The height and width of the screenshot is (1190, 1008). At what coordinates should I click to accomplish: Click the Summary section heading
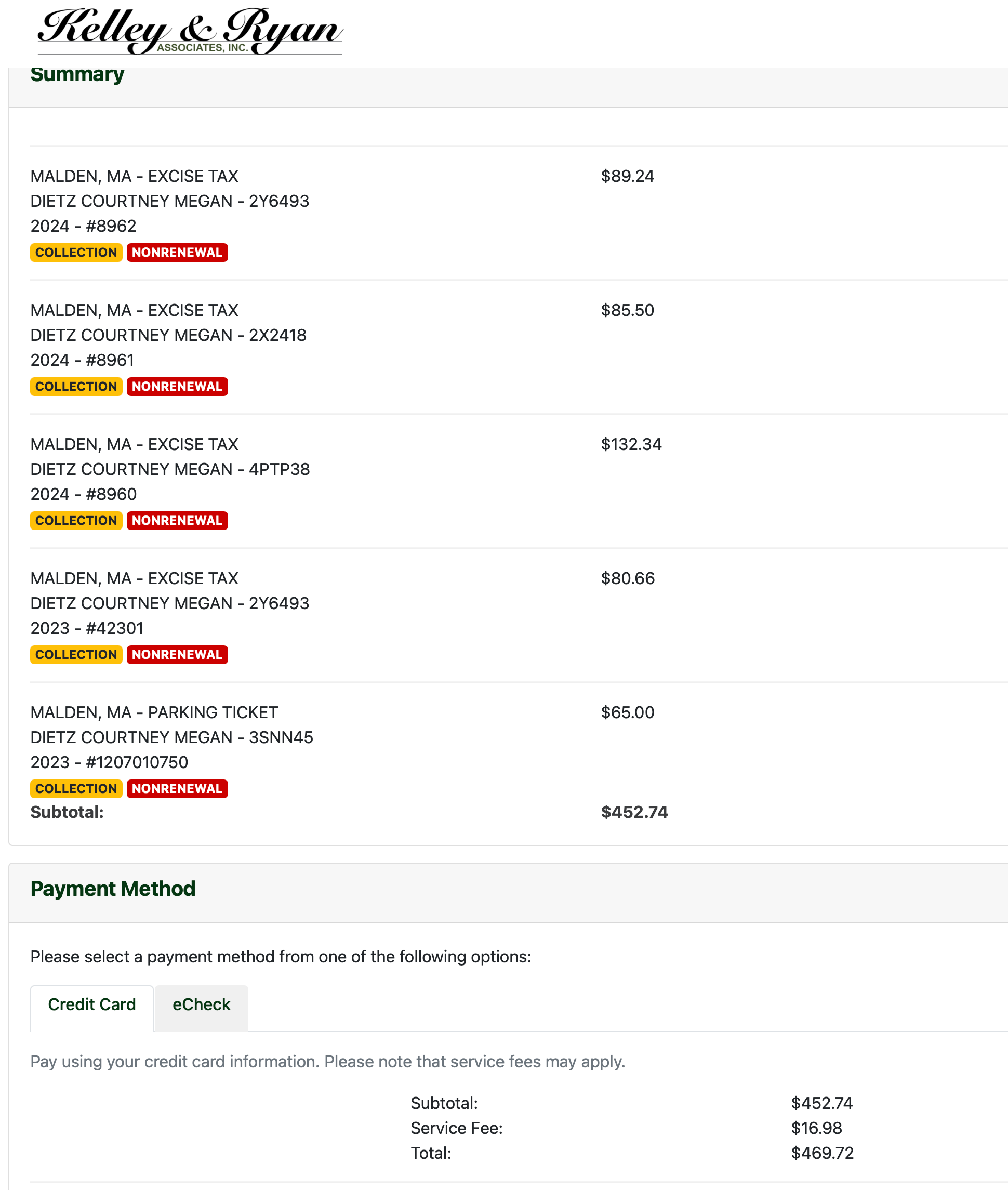click(x=77, y=74)
